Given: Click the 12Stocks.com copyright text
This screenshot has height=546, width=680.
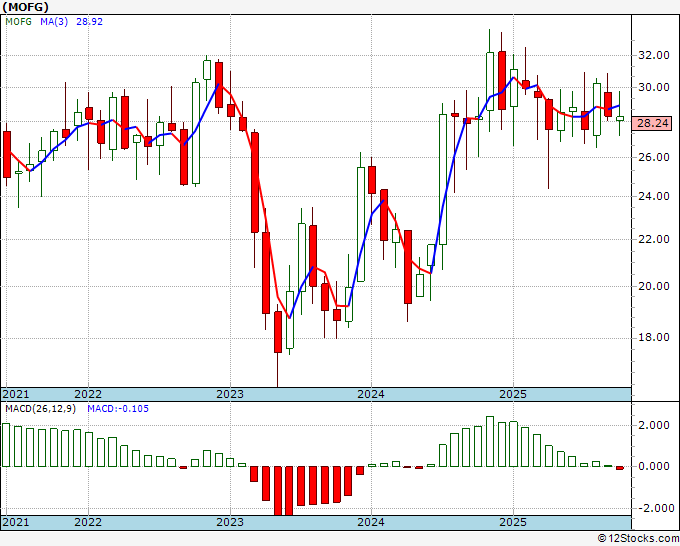Looking at the screenshot, I should (638, 539).
